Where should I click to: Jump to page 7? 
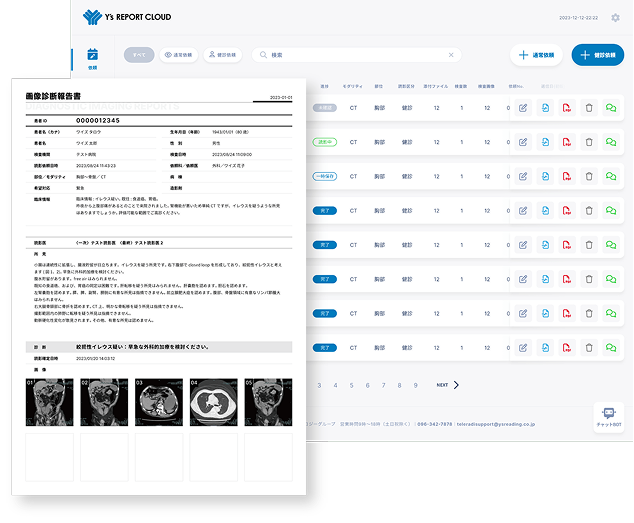point(383,385)
